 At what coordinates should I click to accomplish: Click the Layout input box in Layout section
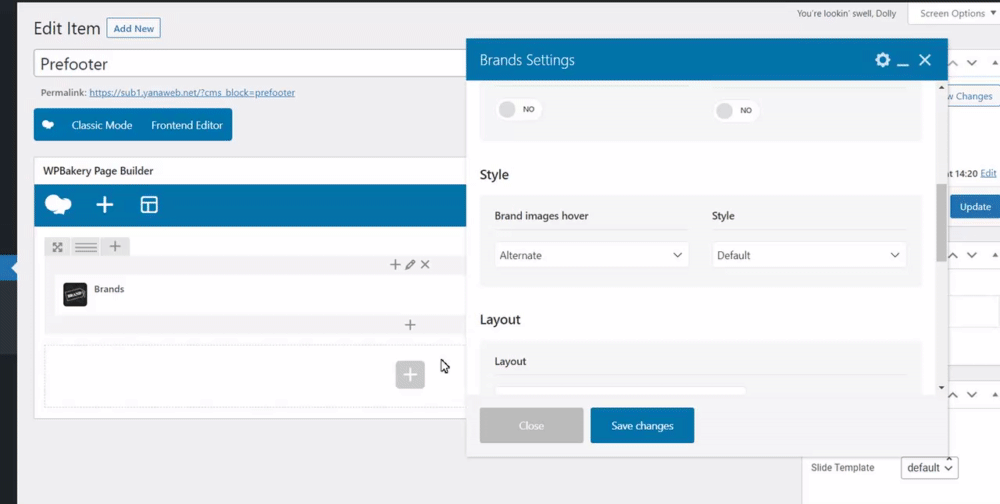621,390
